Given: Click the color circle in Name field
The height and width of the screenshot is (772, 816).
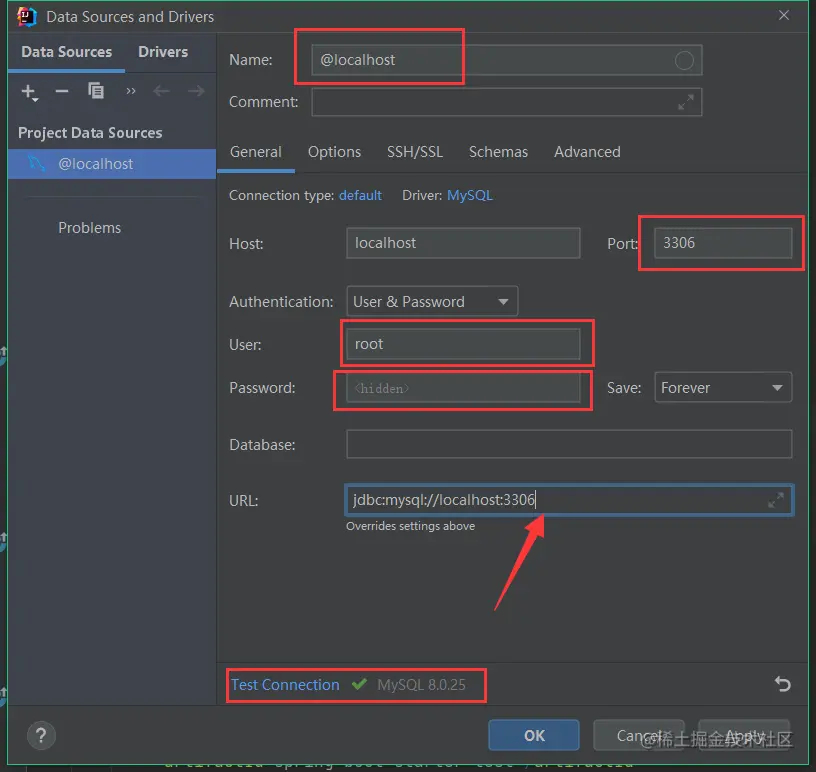Looking at the screenshot, I should [684, 60].
